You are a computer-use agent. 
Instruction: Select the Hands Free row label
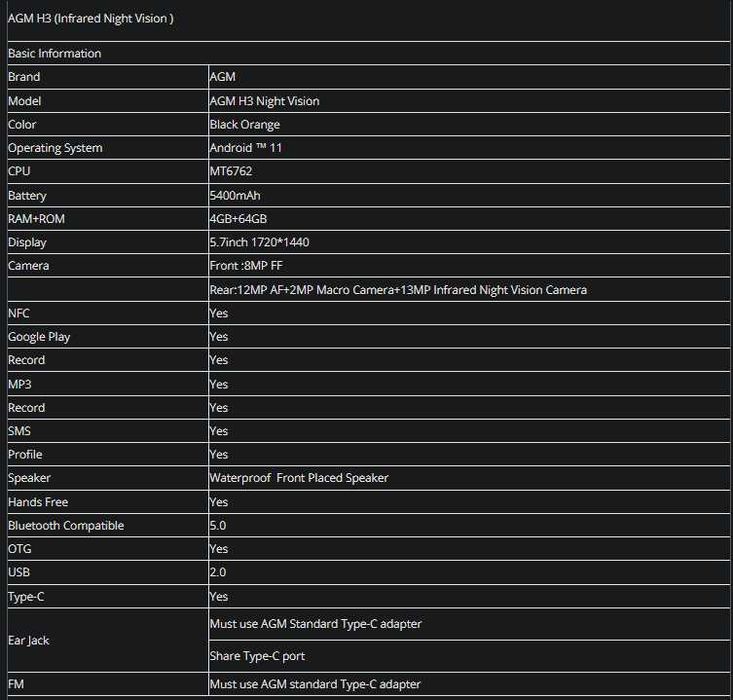tap(38, 502)
